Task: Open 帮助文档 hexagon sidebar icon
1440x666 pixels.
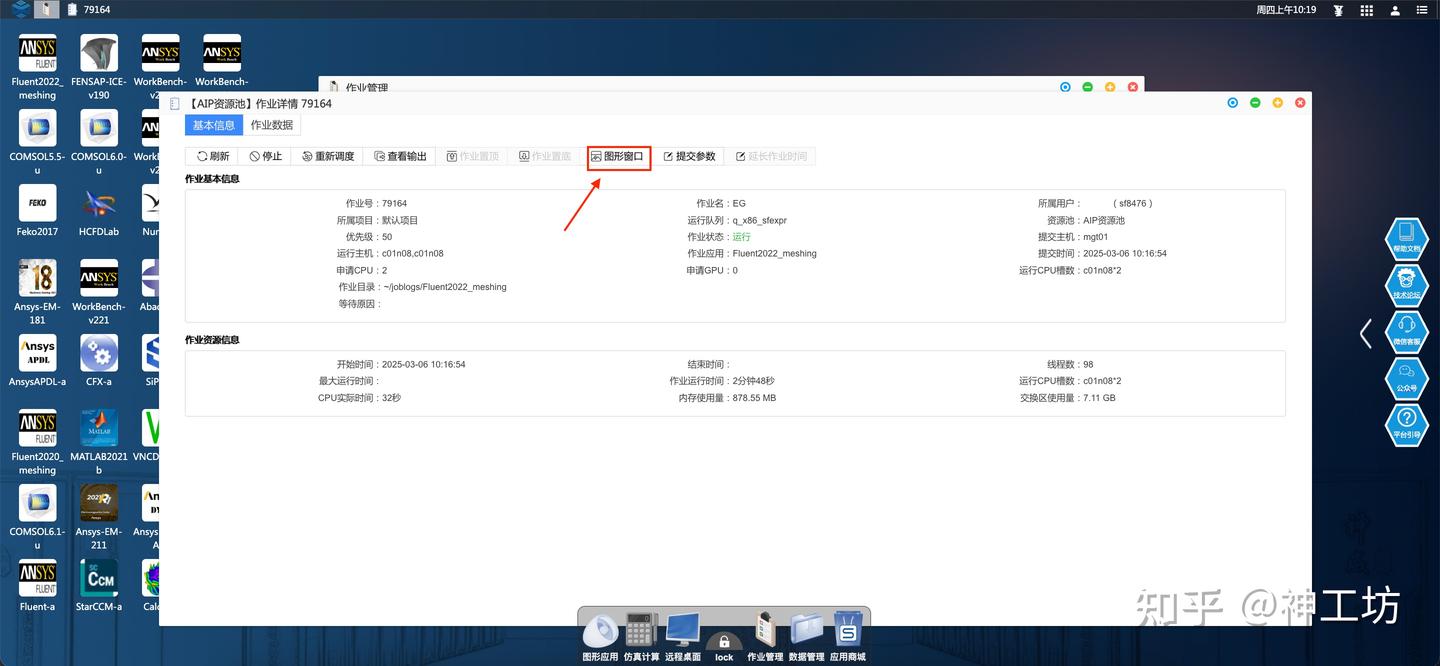Action: tap(1406, 237)
